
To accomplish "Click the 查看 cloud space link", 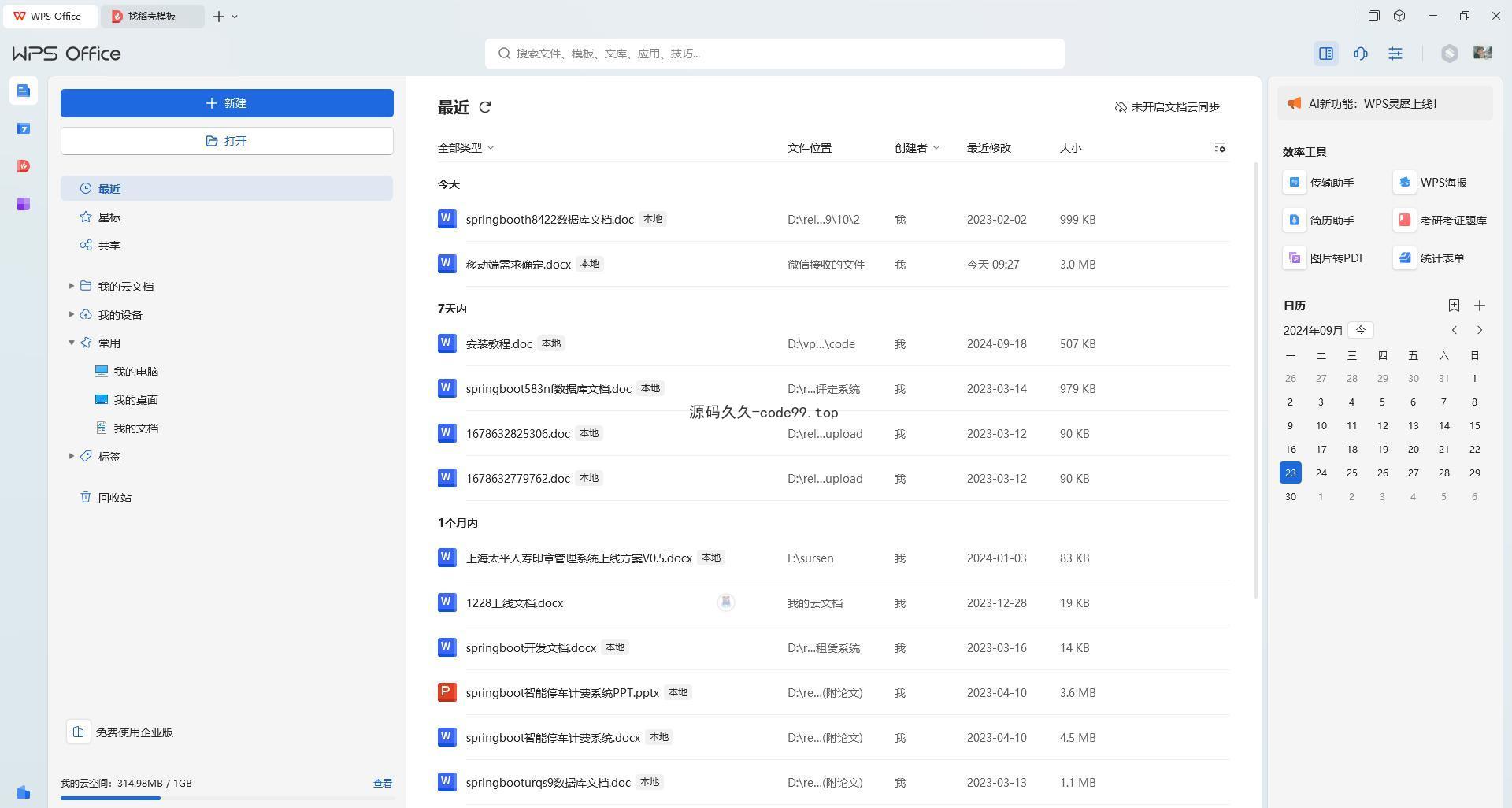I will point(383,783).
